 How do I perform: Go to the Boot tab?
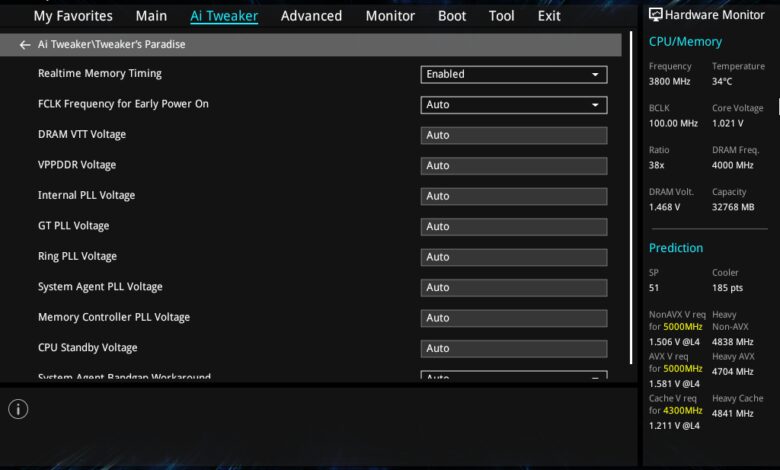pos(452,16)
